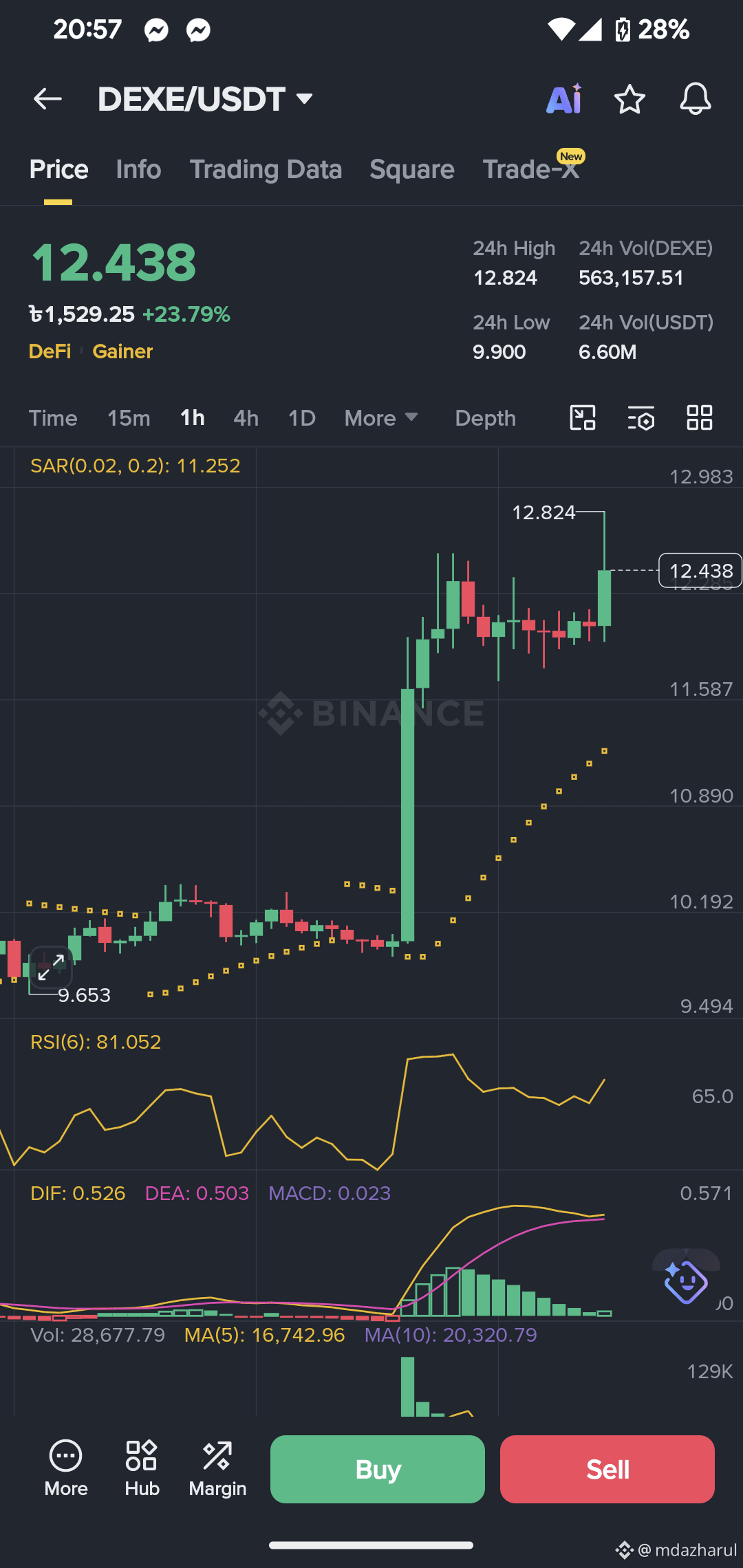This screenshot has height=1568, width=743.
Task: Tap the Wi-Fi status icon
Action: tap(561, 30)
